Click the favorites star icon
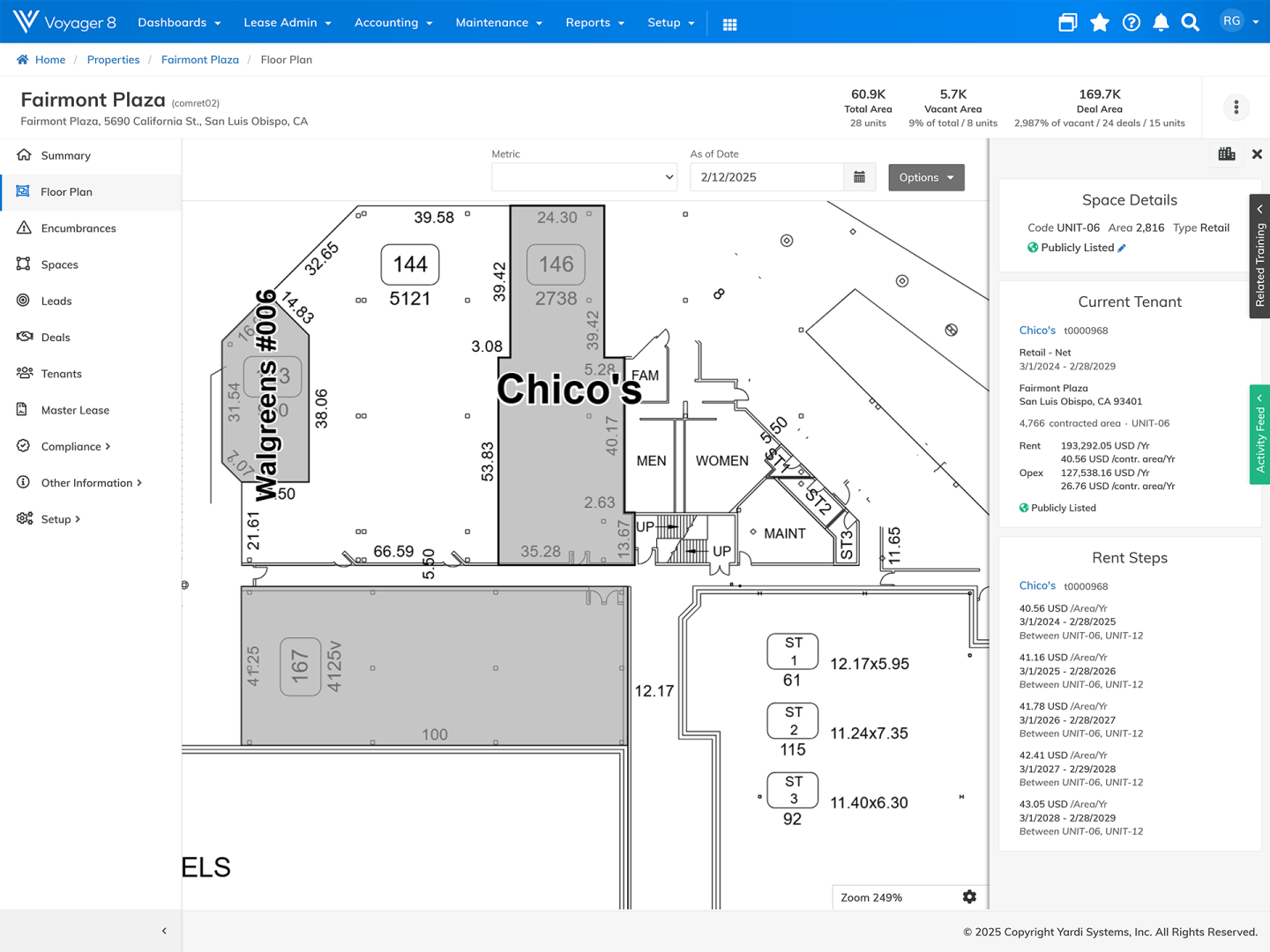The width and height of the screenshot is (1270, 952). tap(1099, 22)
